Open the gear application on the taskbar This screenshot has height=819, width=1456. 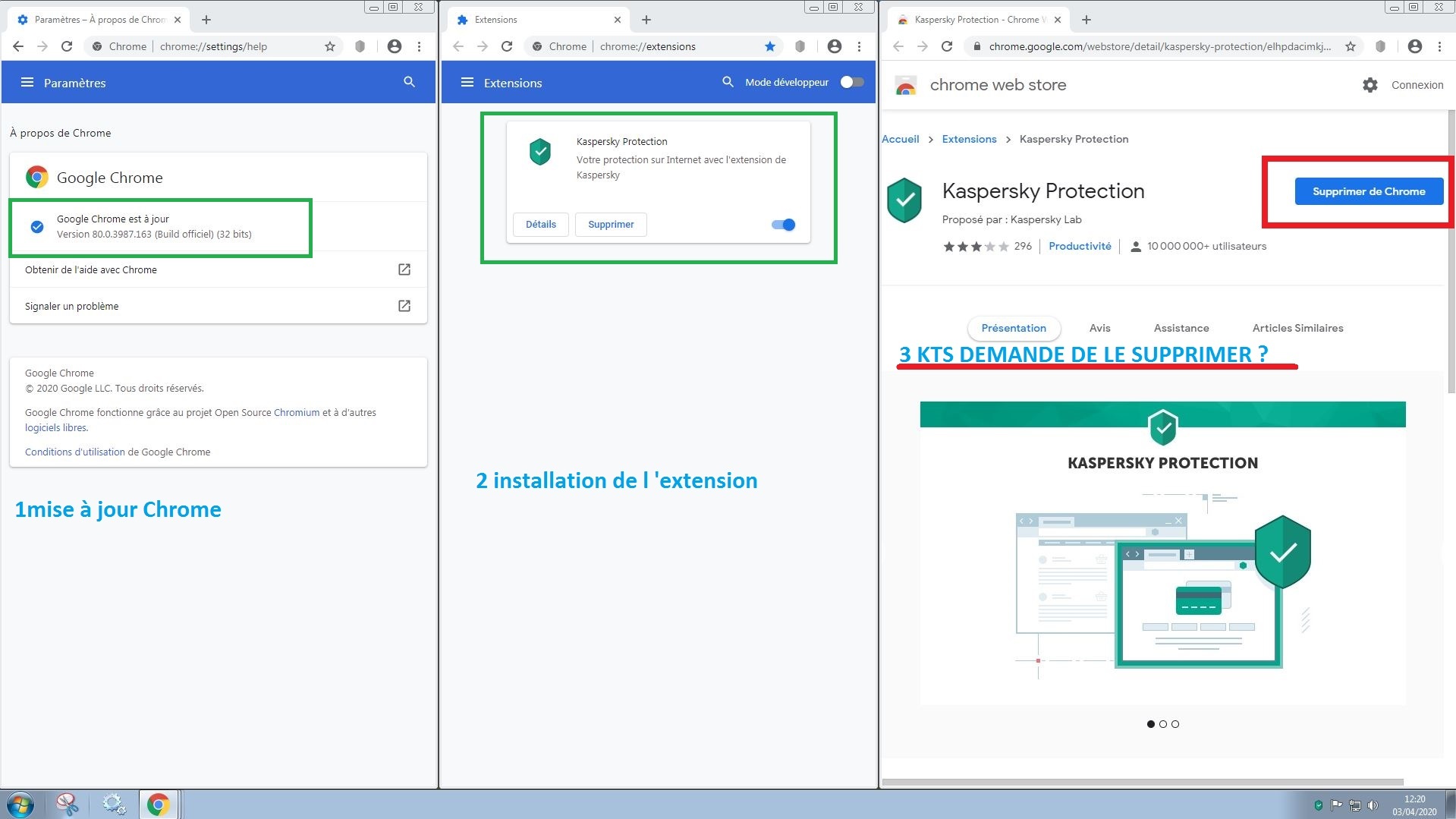coord(114,804)
